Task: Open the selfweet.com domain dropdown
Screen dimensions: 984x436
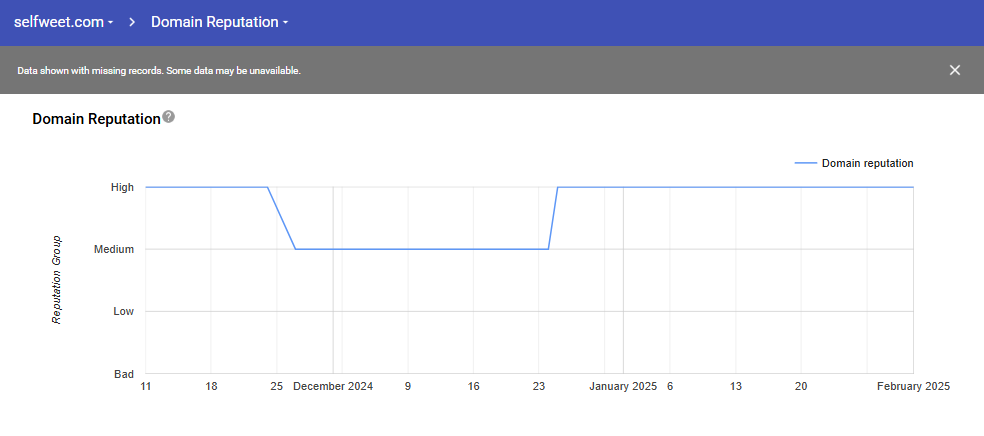Action: pos(63,22)
